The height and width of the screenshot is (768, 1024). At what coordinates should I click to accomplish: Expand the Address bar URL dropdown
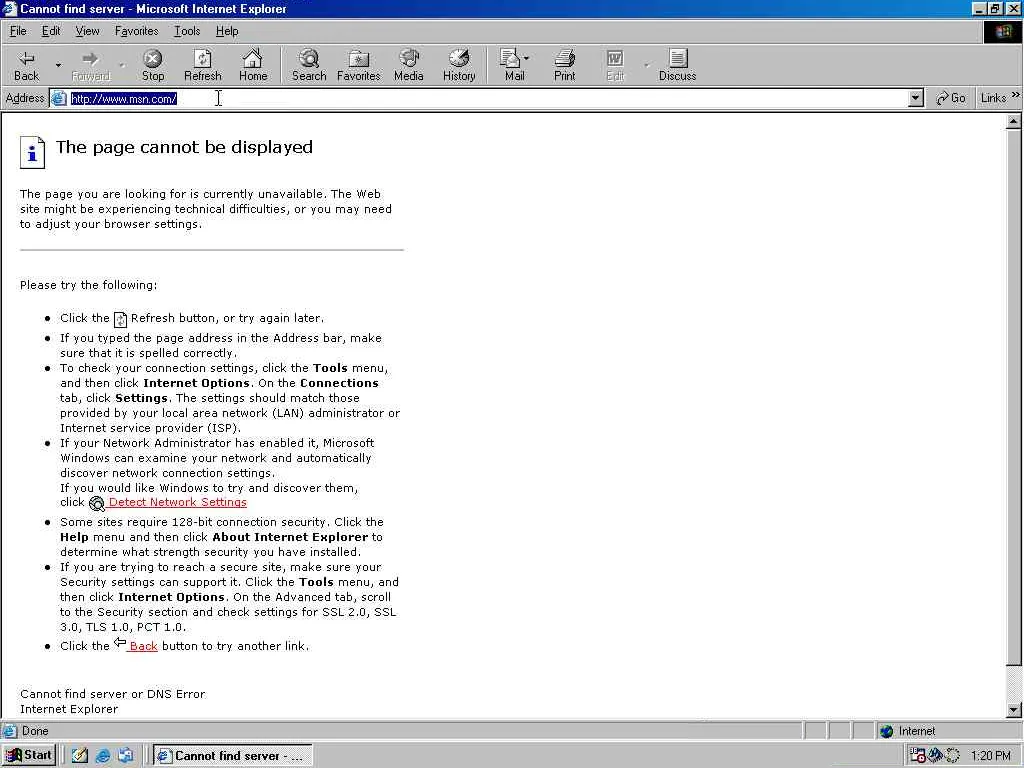(916, 99)
